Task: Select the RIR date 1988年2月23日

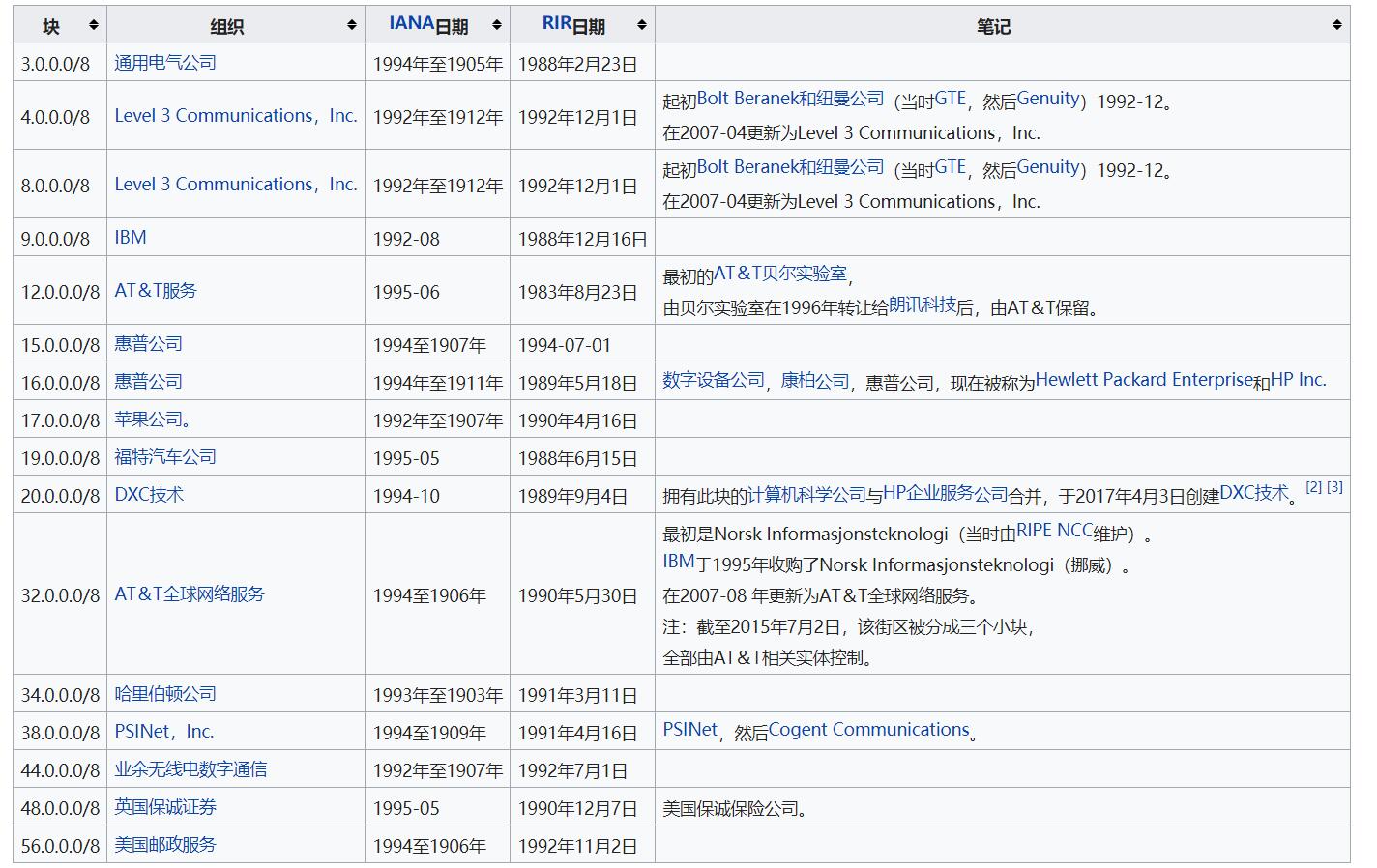Action: pos(578,64)
